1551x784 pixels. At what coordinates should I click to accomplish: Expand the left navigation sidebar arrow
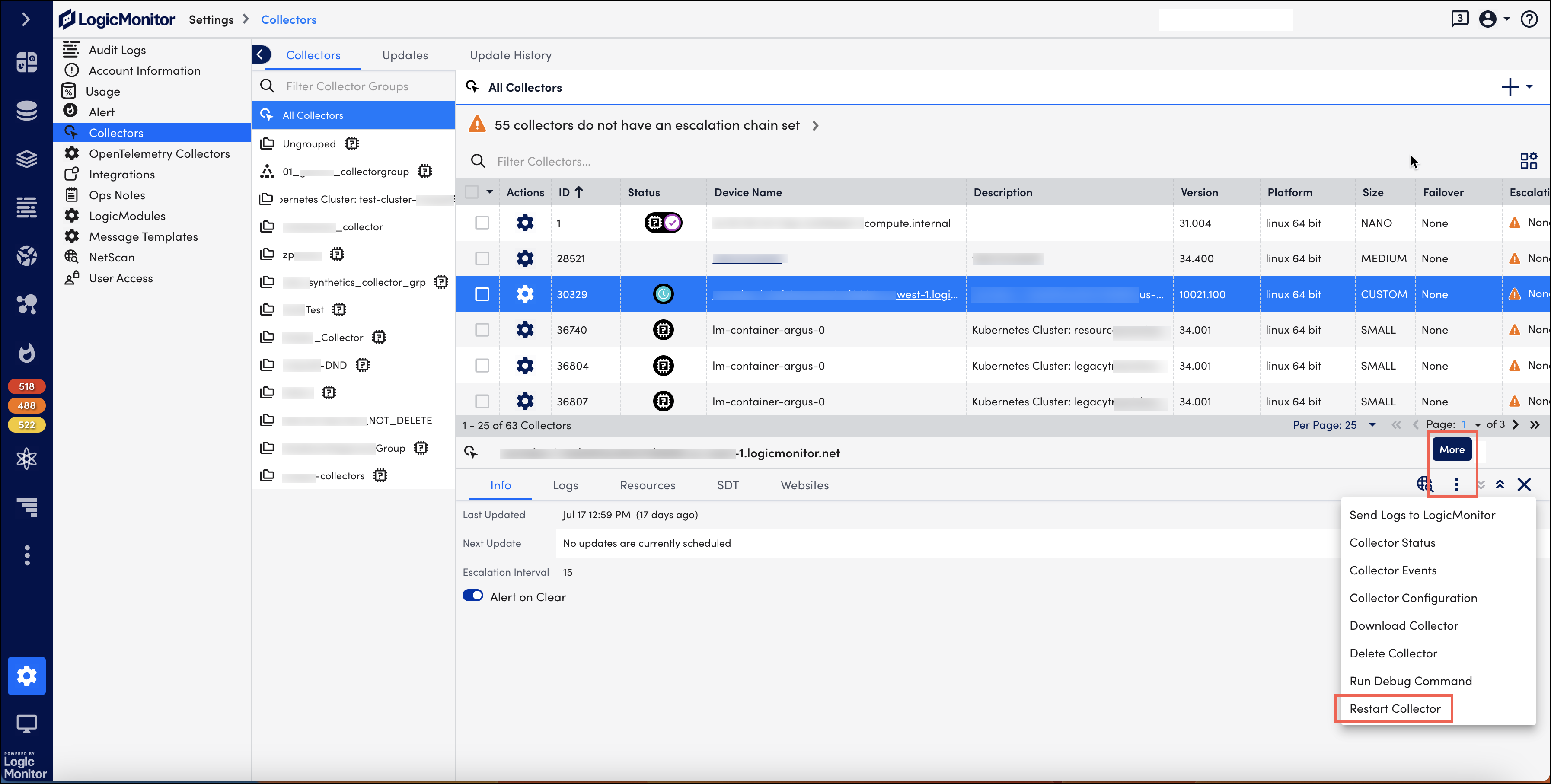pyautogui.click(x=25, y=20)
